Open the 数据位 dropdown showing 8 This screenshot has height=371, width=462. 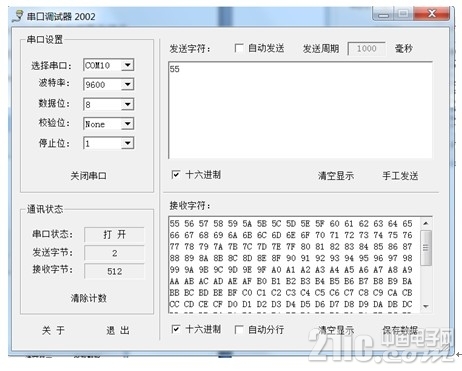pyautogui.click(x=127, y=104)
